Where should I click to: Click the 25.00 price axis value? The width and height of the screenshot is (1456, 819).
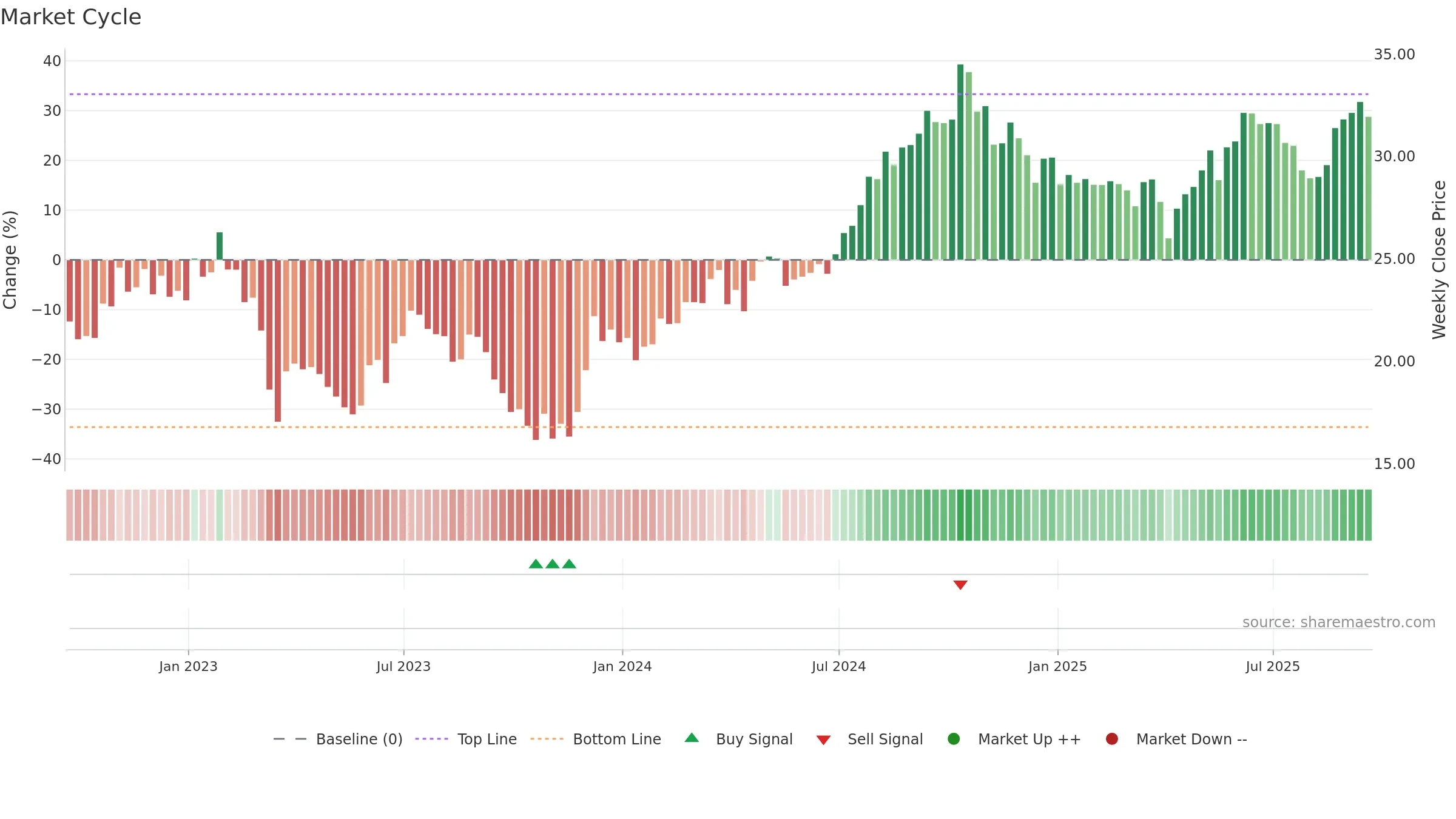[x=1395, y=259]
